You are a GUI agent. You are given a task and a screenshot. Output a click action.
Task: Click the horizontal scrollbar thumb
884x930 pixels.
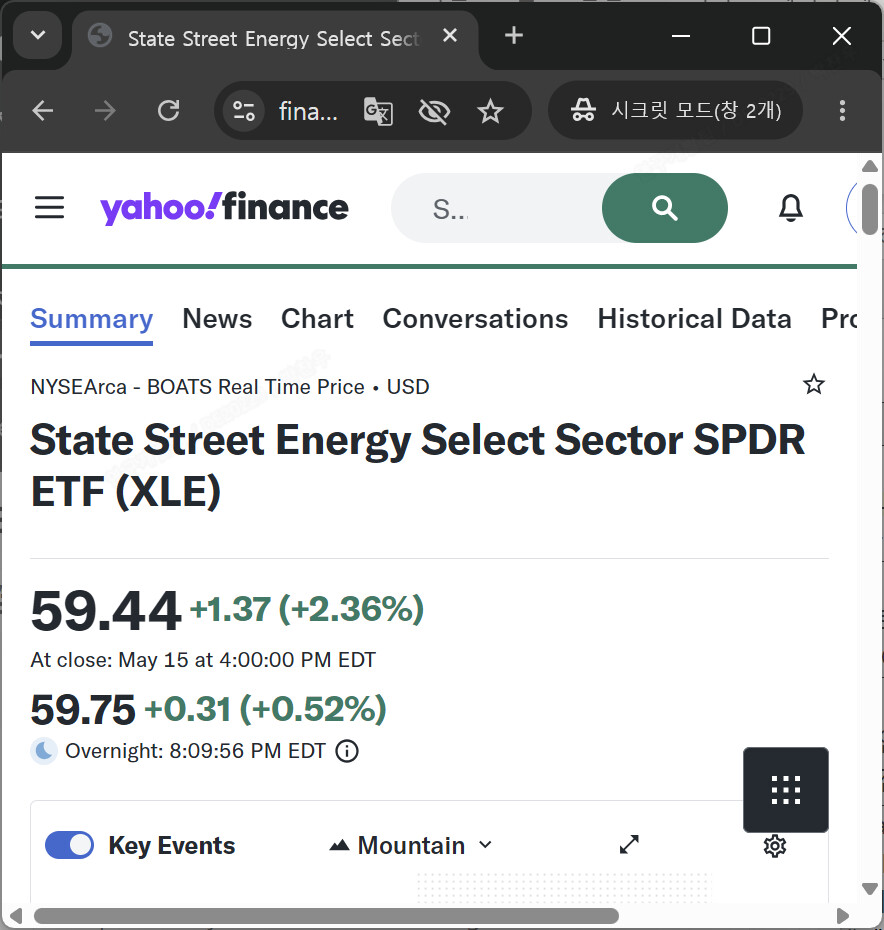(326, 916)
